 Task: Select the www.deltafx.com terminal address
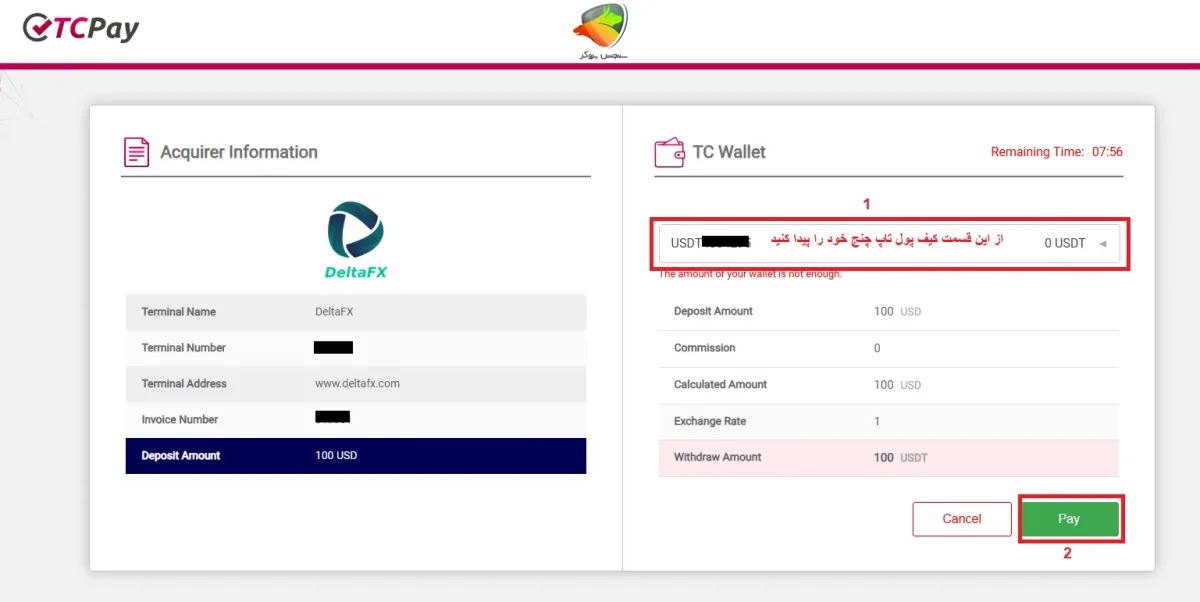[357, 384]
